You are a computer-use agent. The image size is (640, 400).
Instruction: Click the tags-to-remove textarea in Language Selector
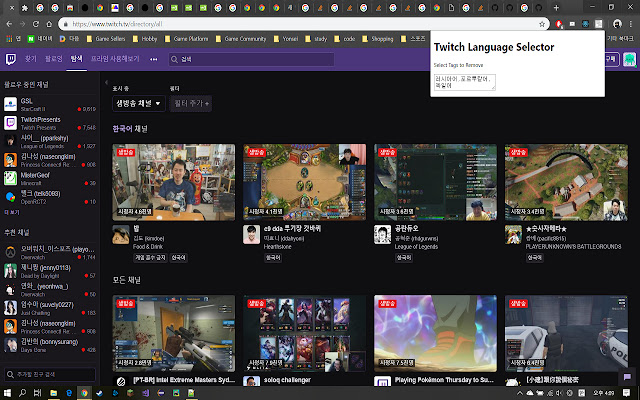pos(464,82)
